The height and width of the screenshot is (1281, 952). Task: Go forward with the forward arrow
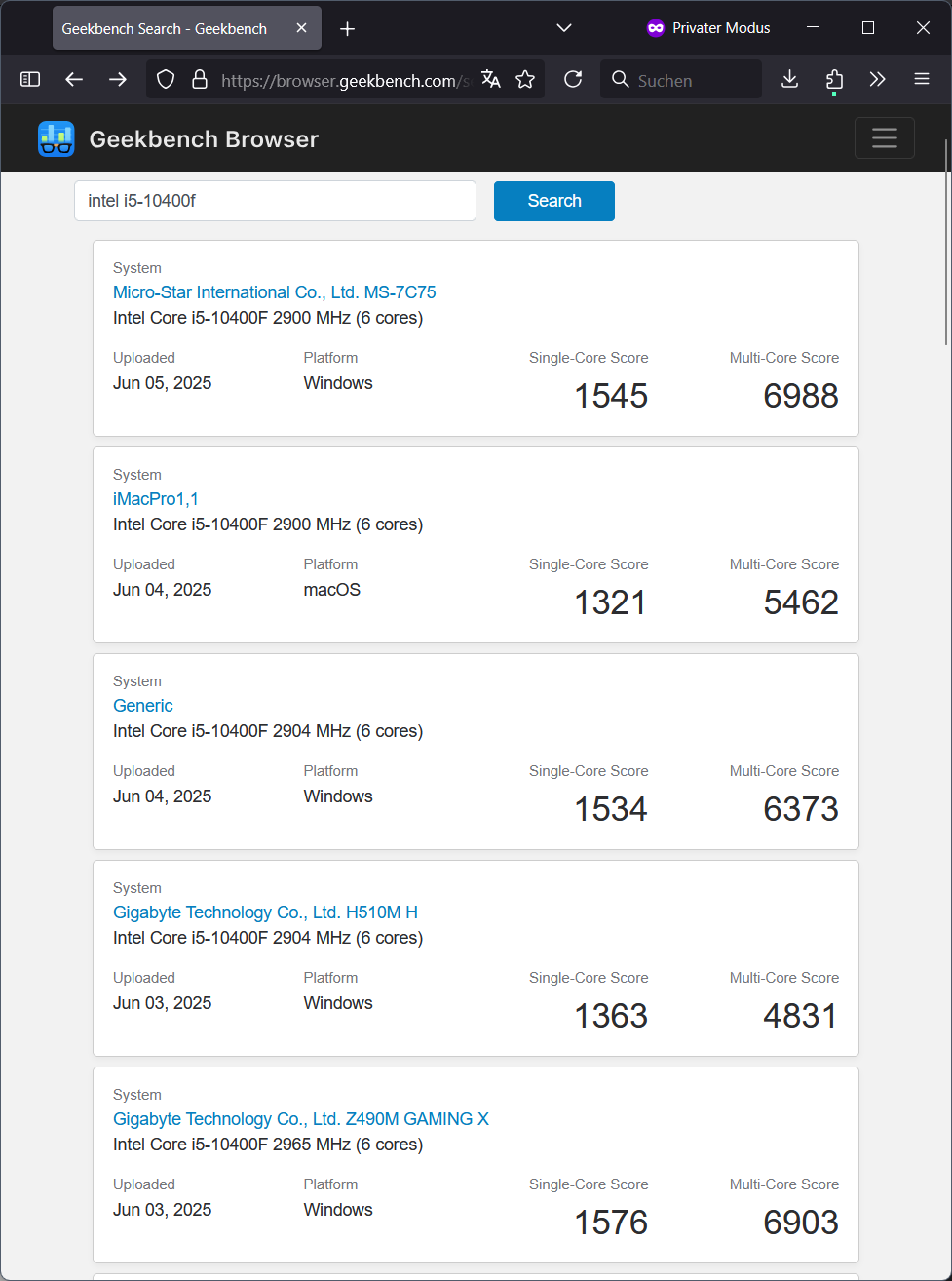click(118, 80)
